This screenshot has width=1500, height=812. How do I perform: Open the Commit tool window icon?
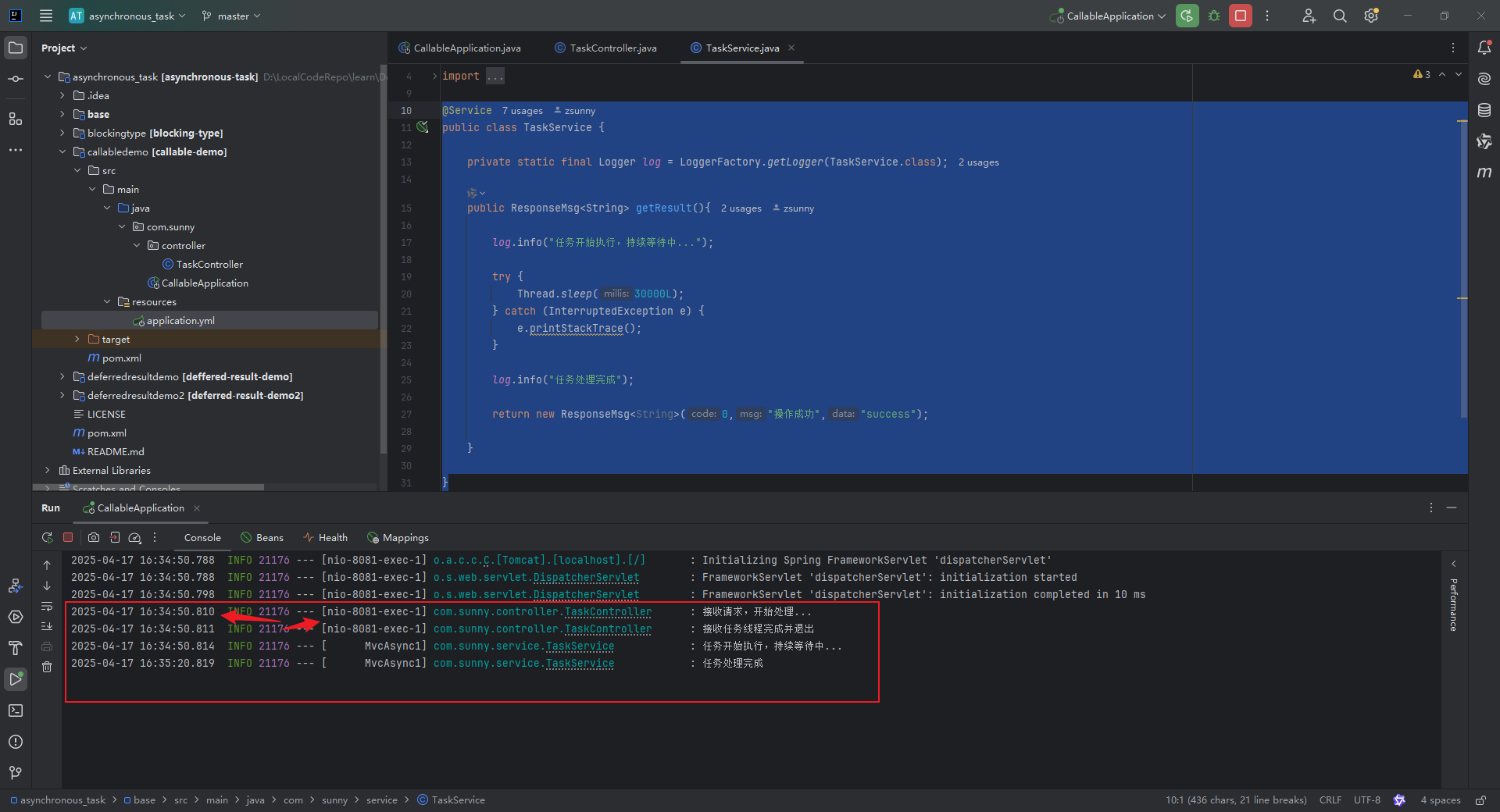point(16,79)
